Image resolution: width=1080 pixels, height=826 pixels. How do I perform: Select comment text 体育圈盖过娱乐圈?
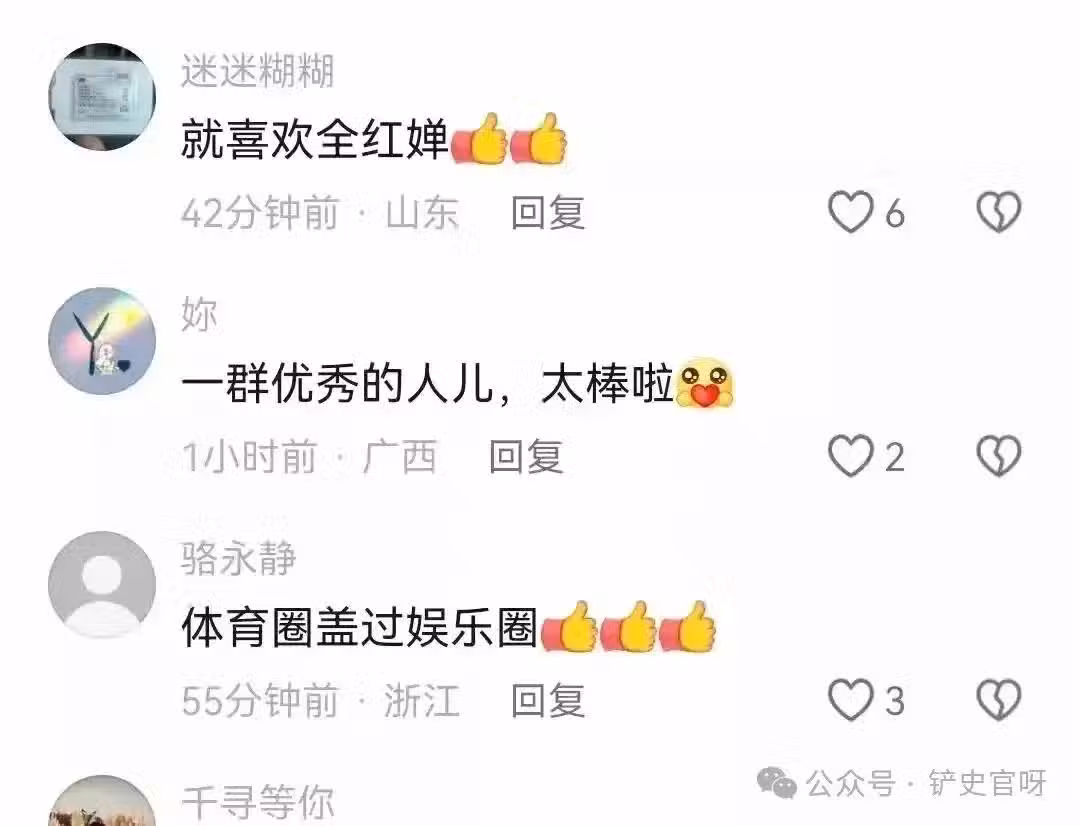(359, 628)
